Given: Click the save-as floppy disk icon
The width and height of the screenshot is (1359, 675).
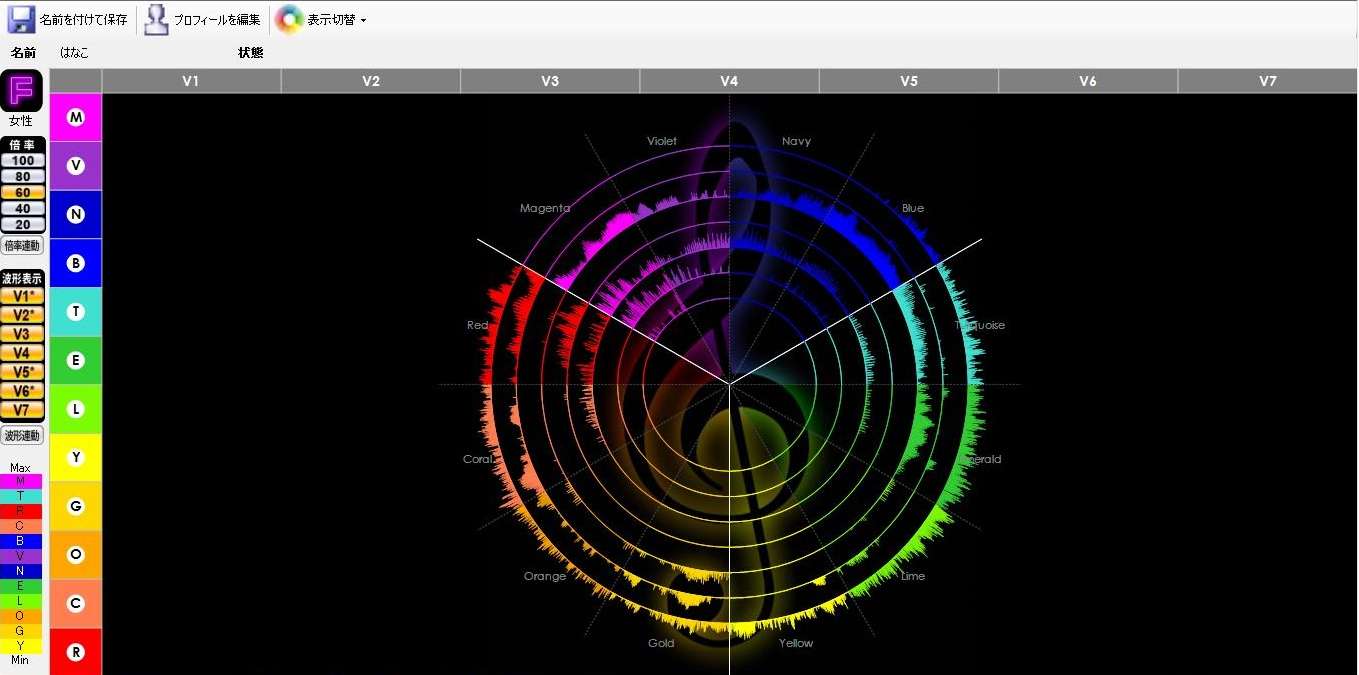Looking at the screenshot, I should click(21, 19).
